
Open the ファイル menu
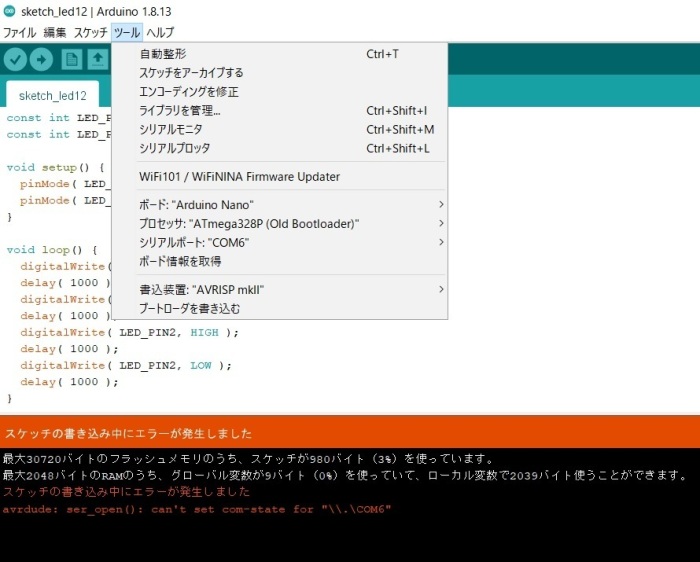click(20, 33)
